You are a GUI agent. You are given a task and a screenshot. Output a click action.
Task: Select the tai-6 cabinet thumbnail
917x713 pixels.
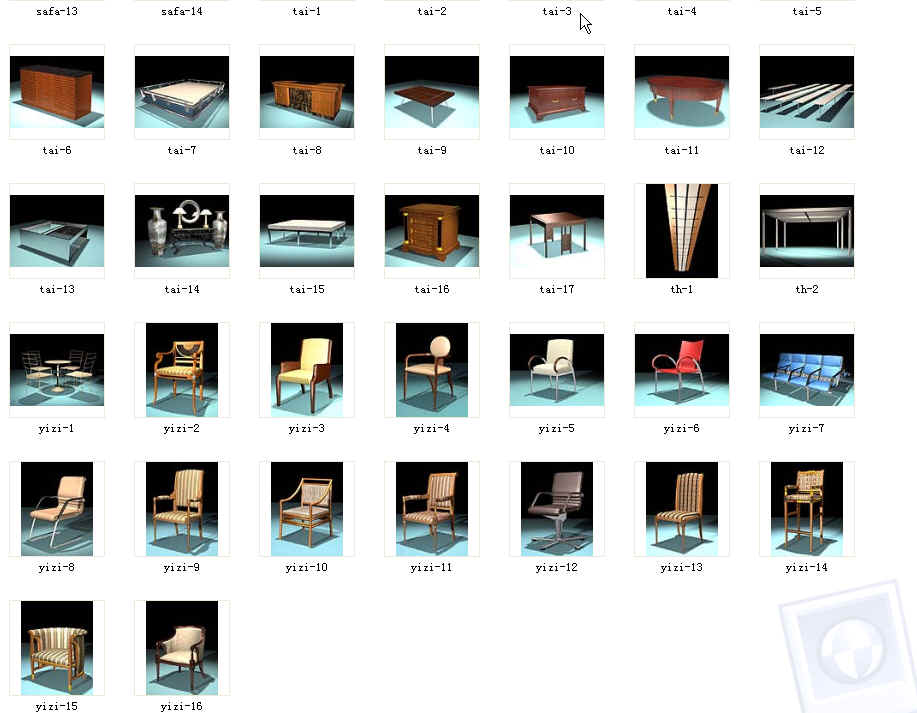click(x=57, y=92)
